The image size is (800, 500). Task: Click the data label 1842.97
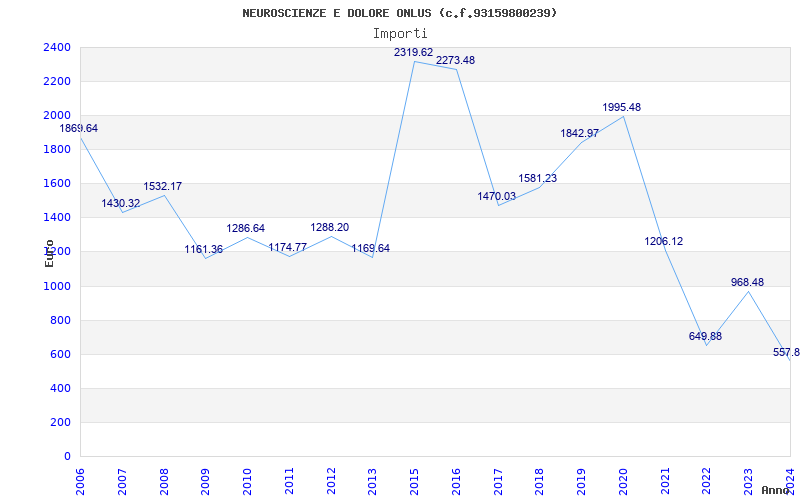click(580, 134)
